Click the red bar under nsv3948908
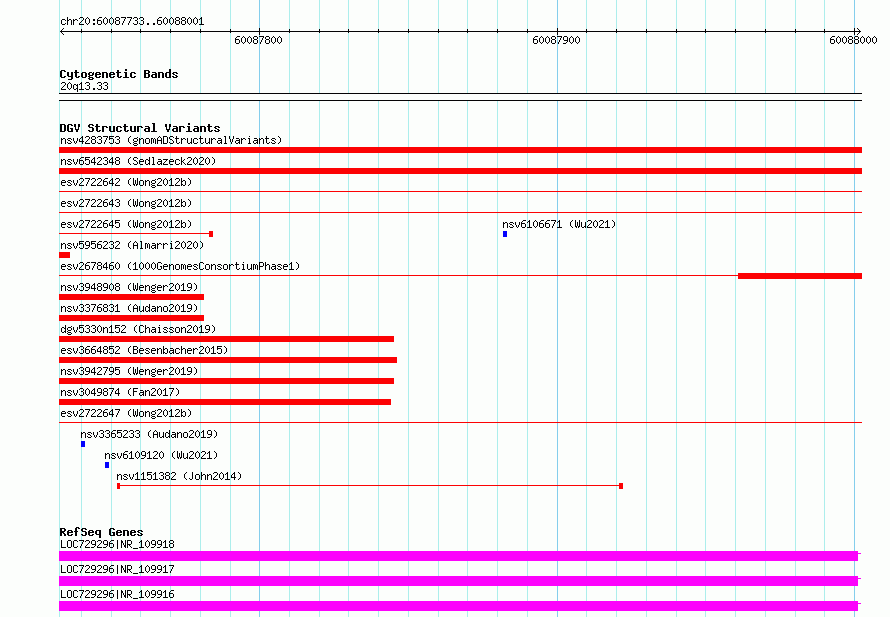This screenshot has width=890, height=617. point(131,297)
